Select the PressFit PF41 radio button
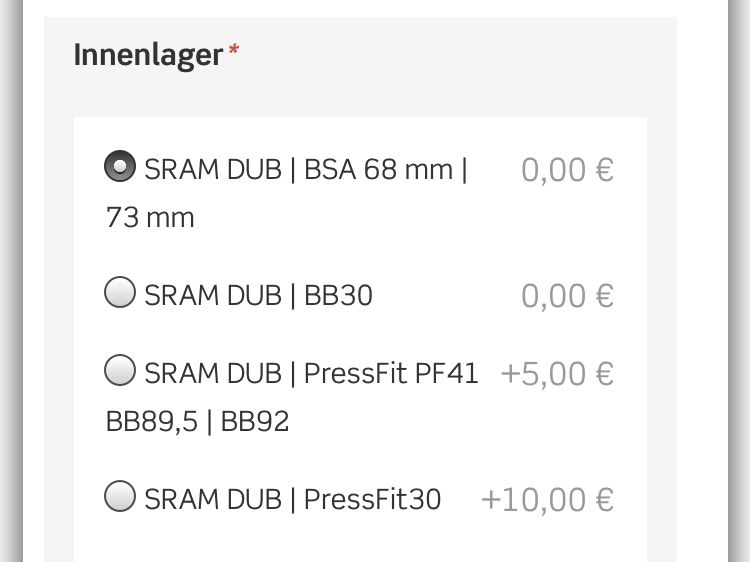Image resolution: width=750 pixels, height=562 pixels. [120, 371]
